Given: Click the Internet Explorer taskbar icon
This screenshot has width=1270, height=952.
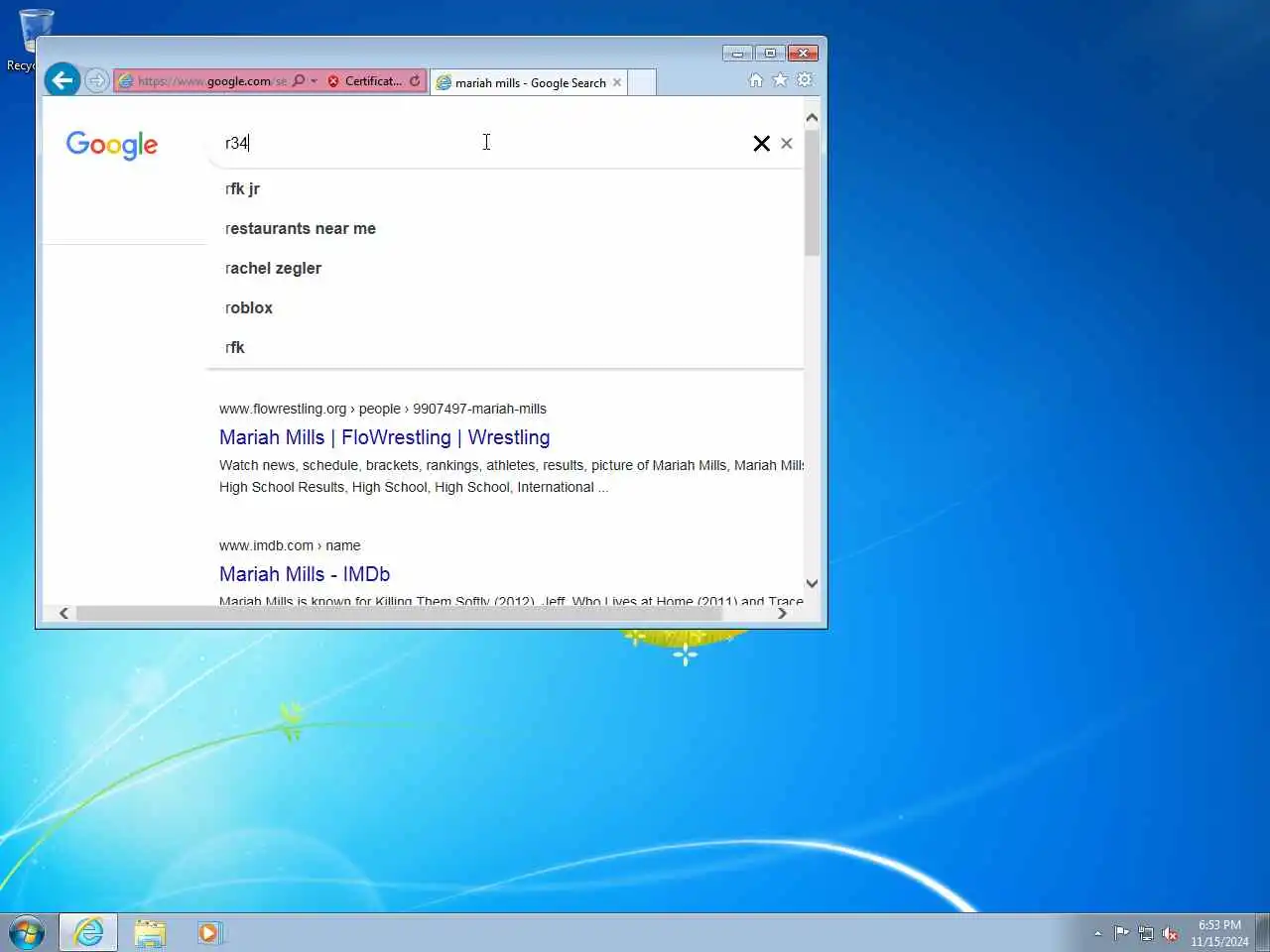Looking at the screenshot, I should click(x=88, y=932).
